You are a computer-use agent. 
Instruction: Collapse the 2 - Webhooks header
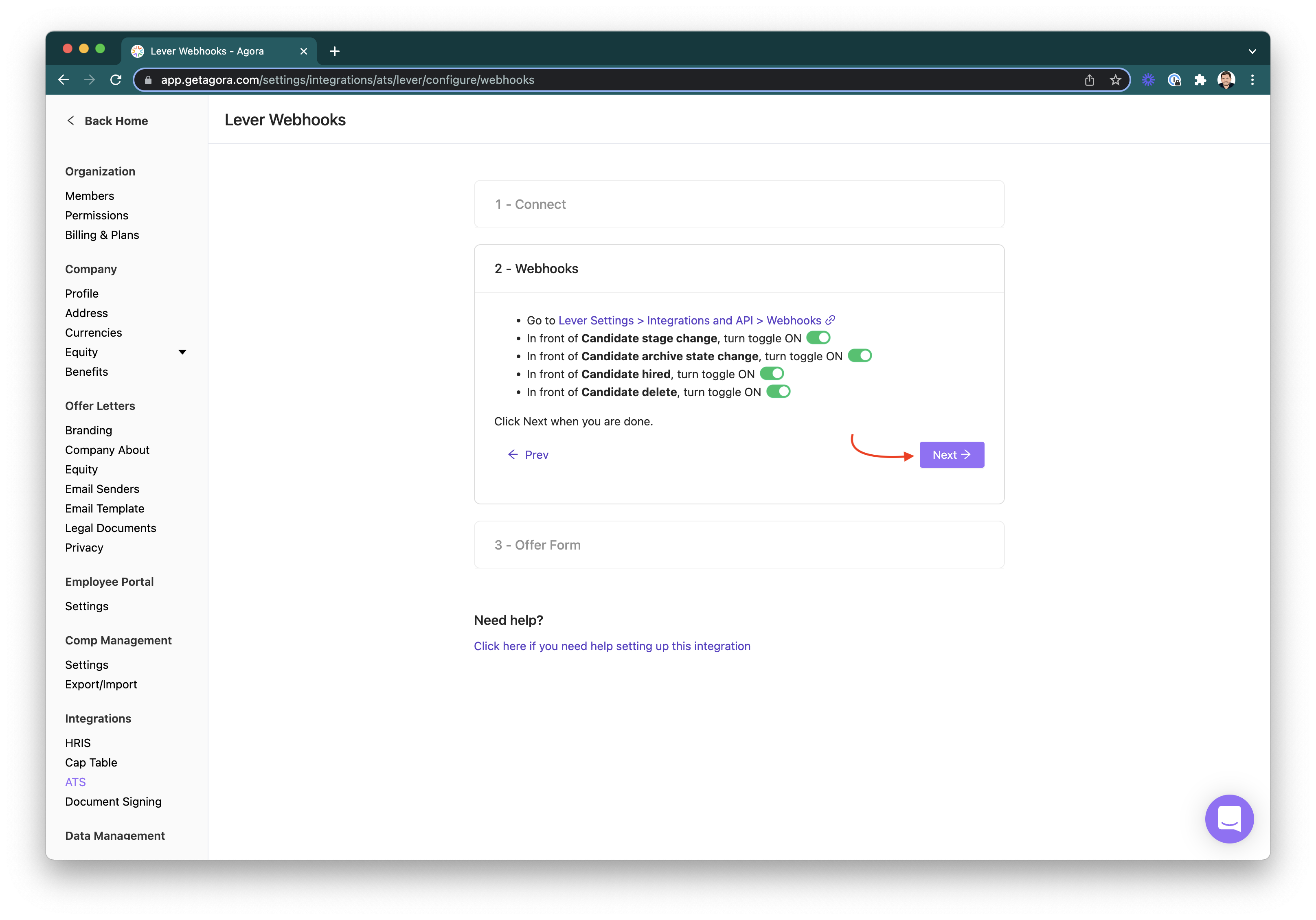coord(739,269)
